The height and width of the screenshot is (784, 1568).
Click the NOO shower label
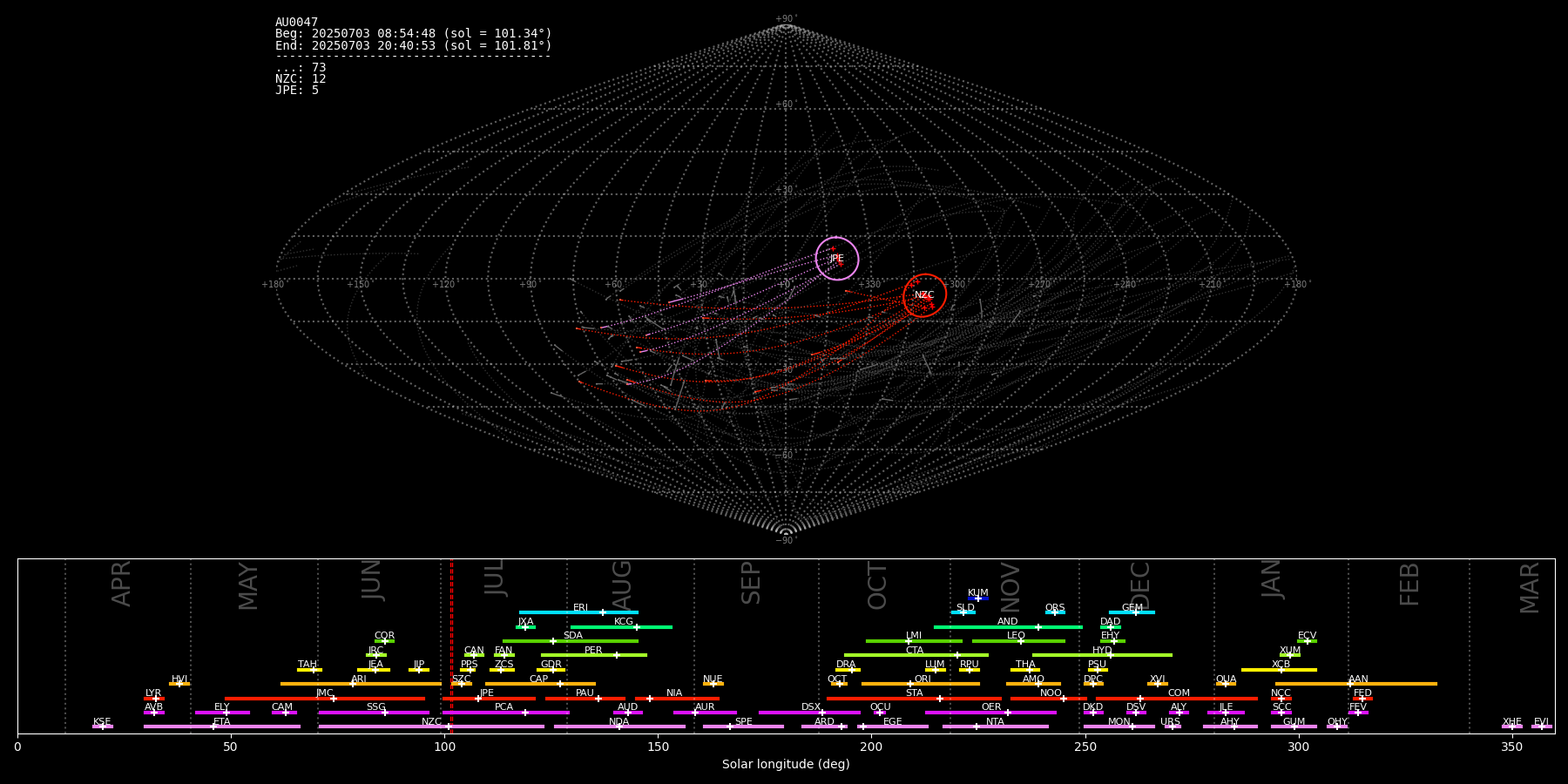tap(1051, 693)
